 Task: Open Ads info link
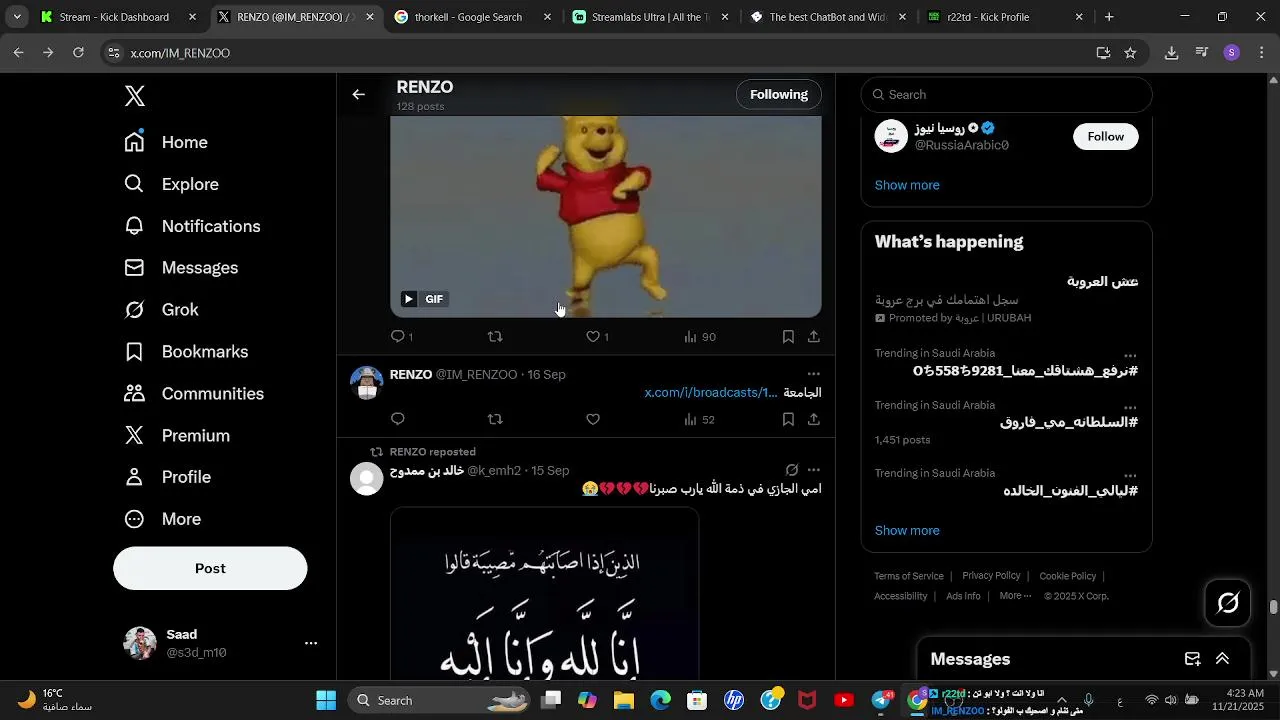coord(963,596)
